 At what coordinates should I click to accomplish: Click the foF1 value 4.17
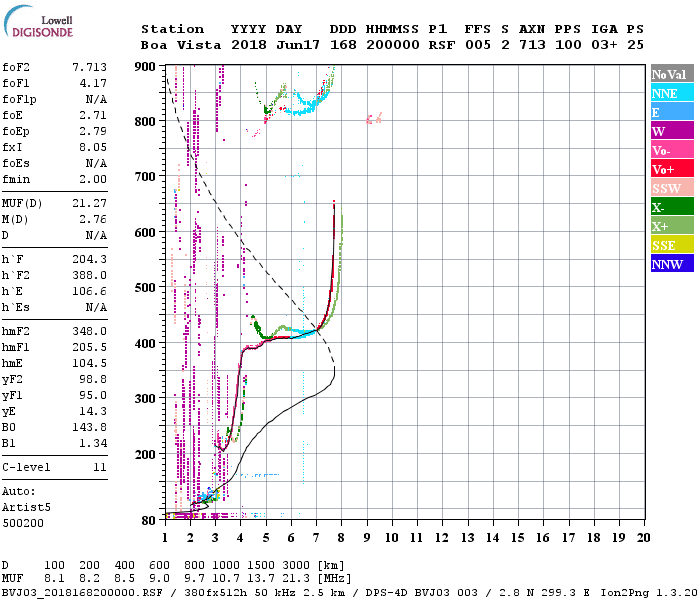click(93, 83)
